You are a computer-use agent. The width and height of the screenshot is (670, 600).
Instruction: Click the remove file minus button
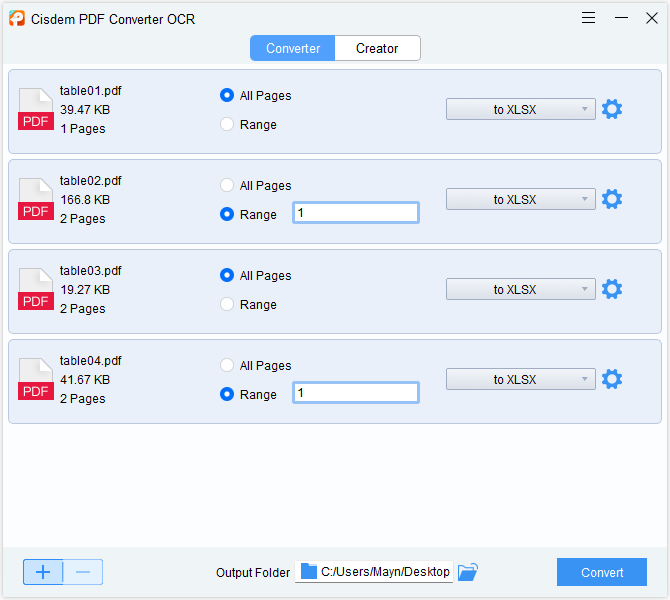(83, 572)
